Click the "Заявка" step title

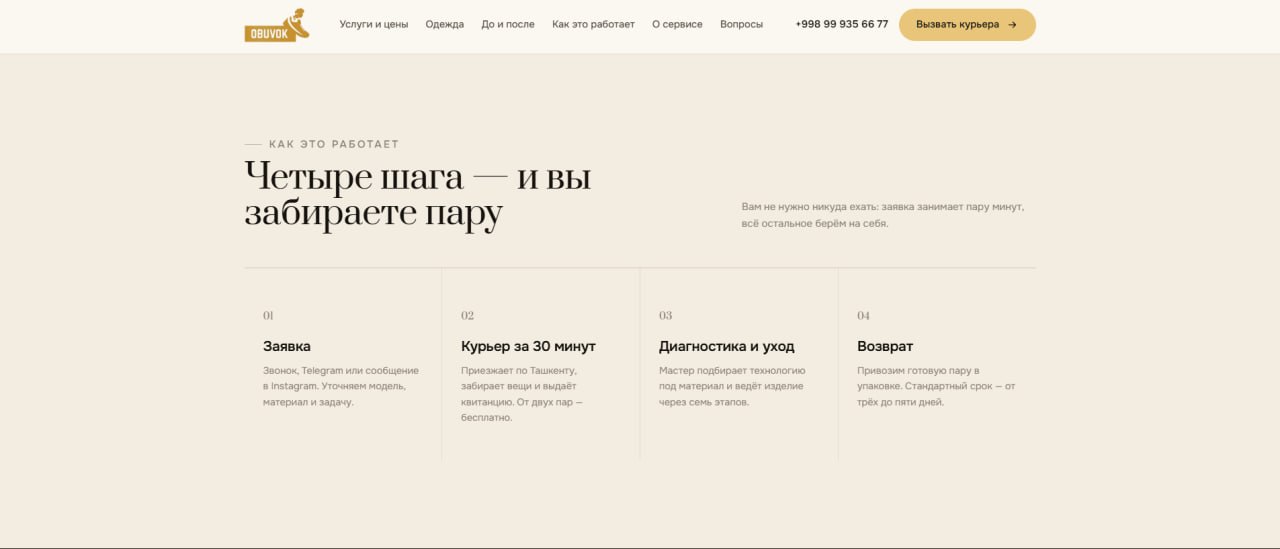click(x=287, y=346)
